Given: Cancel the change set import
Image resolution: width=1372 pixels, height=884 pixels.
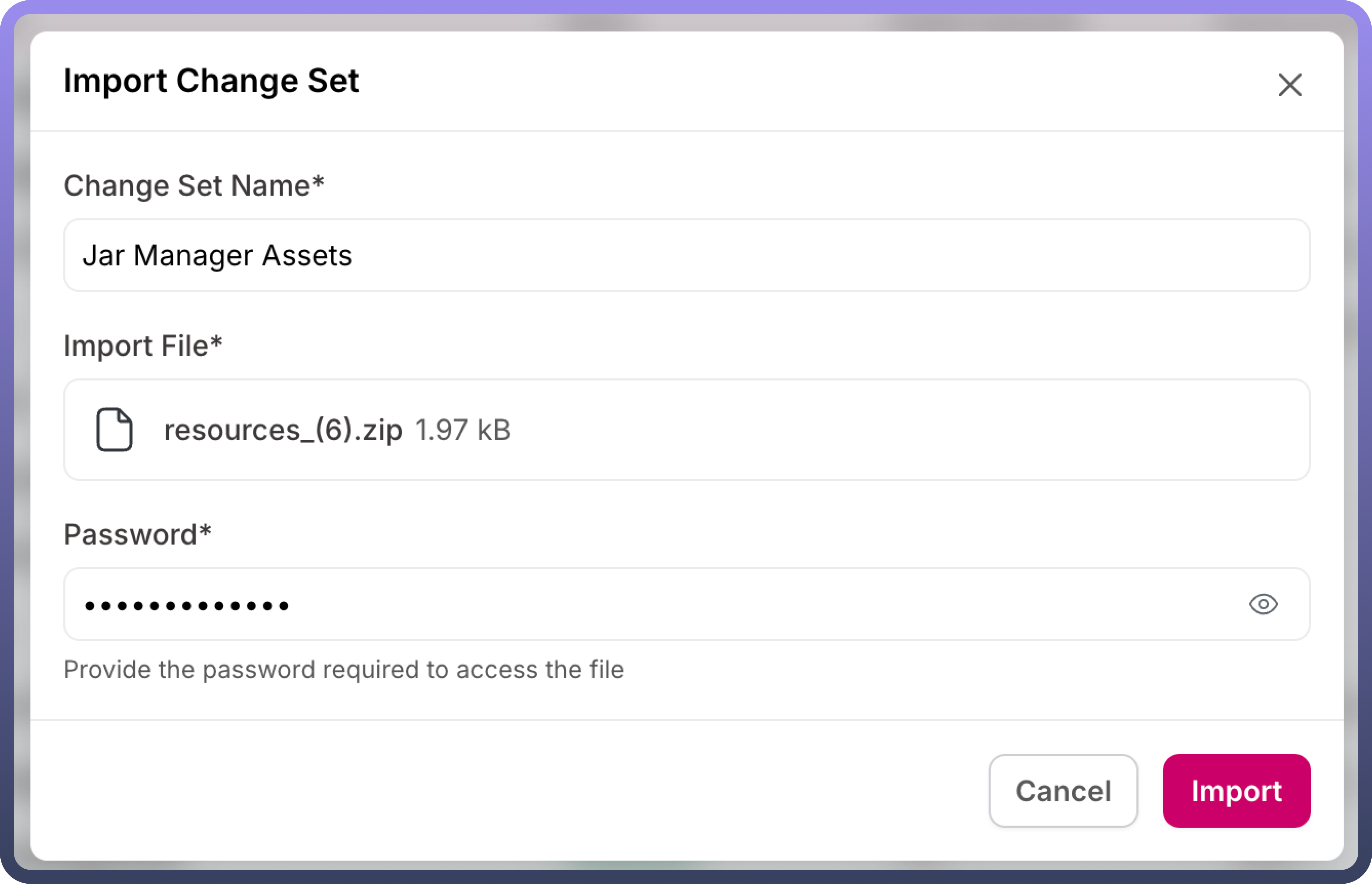Looking at the screenshot, I should tap(1063, 791).
